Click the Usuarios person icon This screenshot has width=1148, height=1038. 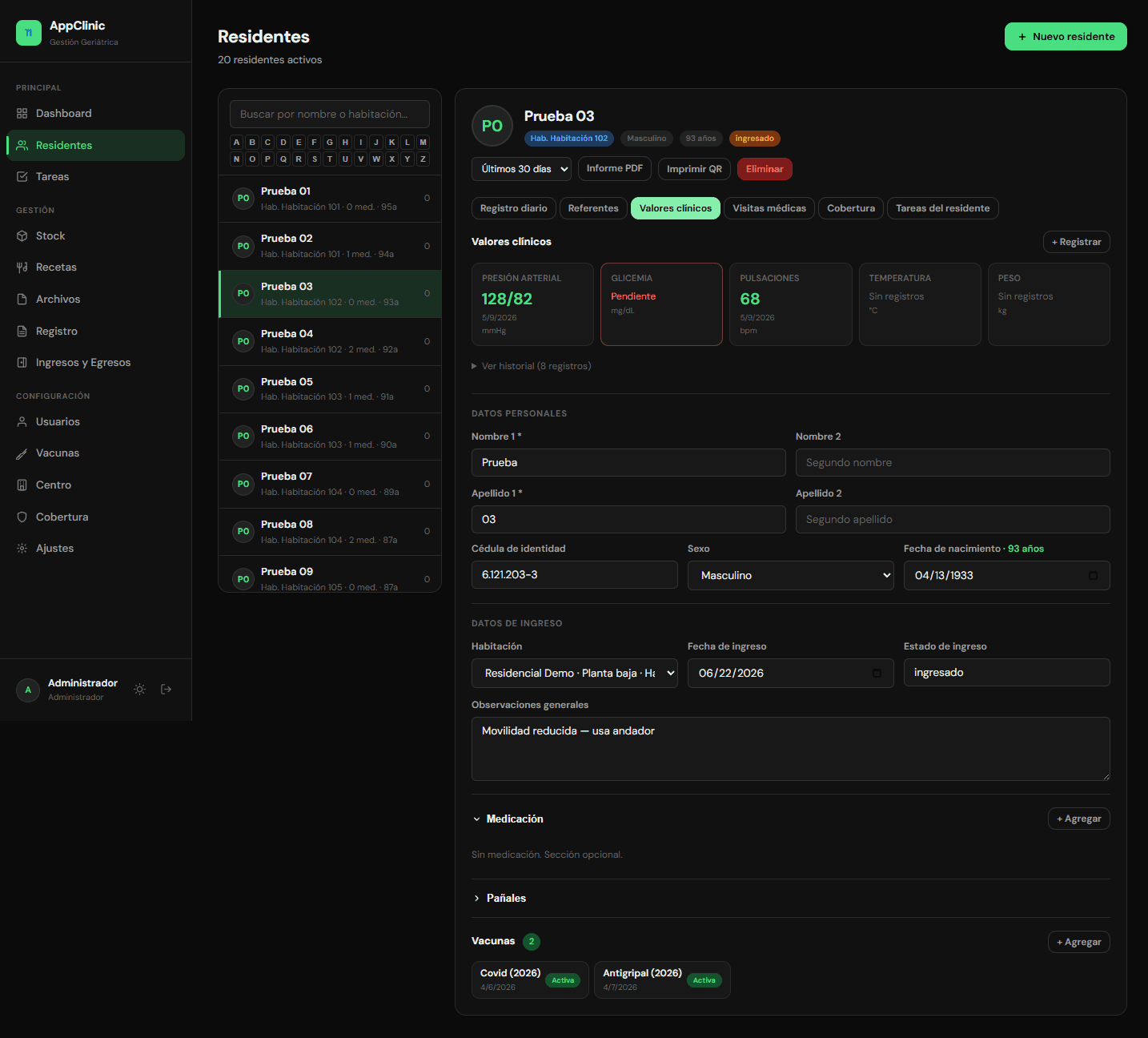click(22, 422)
